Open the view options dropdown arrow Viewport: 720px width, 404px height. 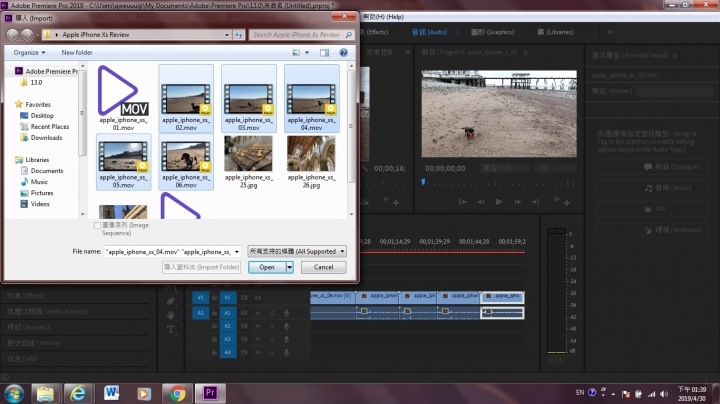[307, 53]
